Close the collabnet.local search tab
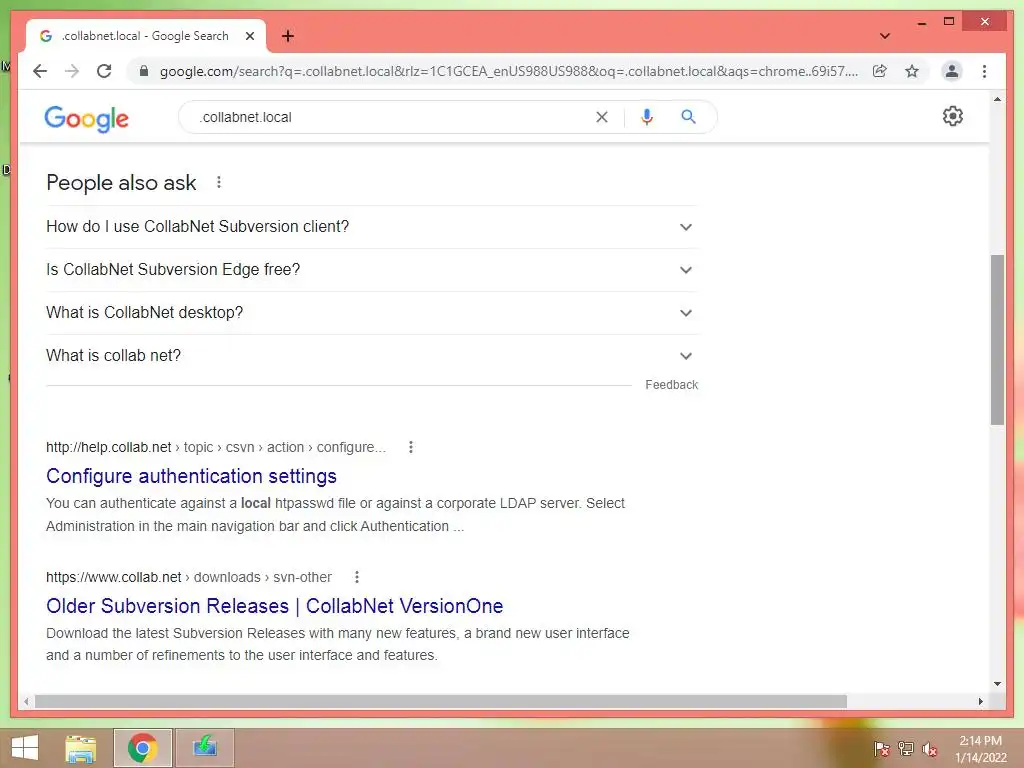Image resolution: width=1024 pixels, height=768 pixels. point(249,36)
